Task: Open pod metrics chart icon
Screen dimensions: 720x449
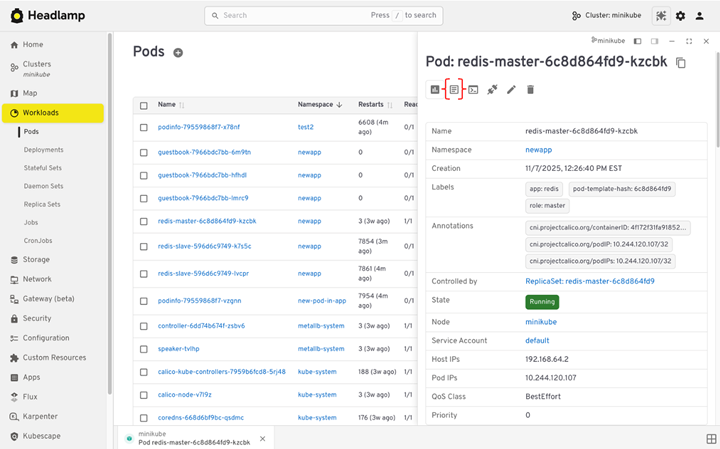Action: click(x=435, y=90)
